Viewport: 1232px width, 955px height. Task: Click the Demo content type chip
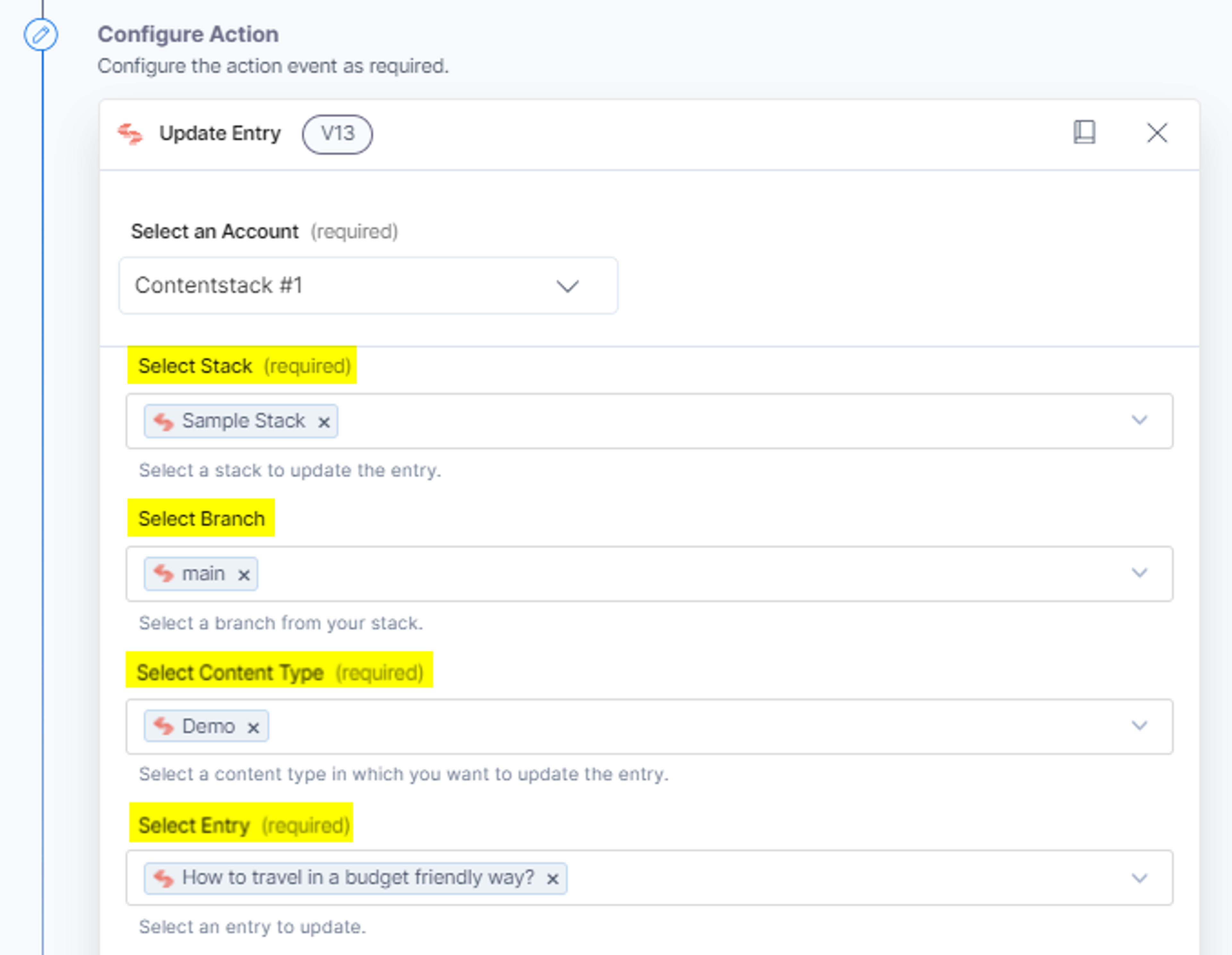point(206,726)
